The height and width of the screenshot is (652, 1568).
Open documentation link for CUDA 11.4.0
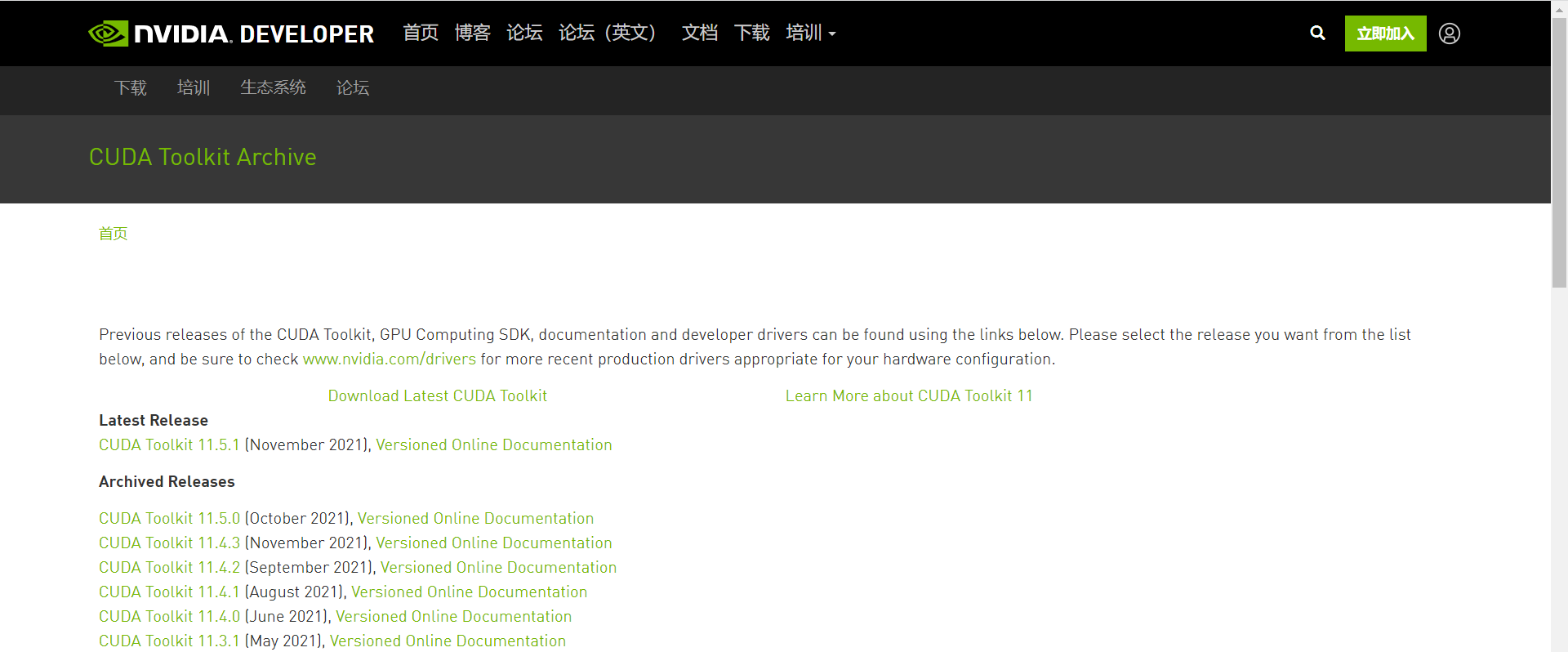454,616
